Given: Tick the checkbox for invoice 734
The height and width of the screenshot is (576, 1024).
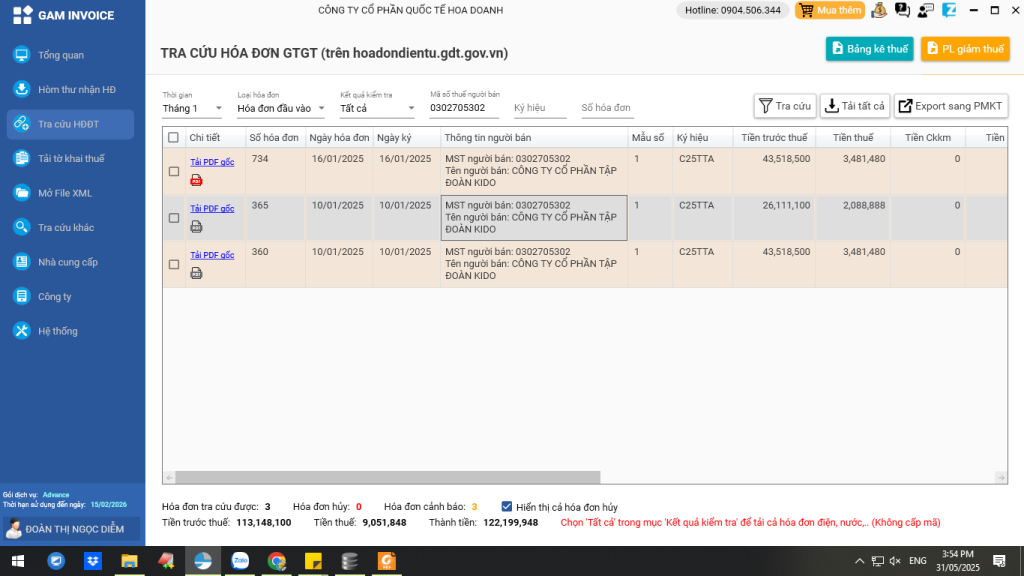Looking at the screenshot, I should (x=174, y=171).
